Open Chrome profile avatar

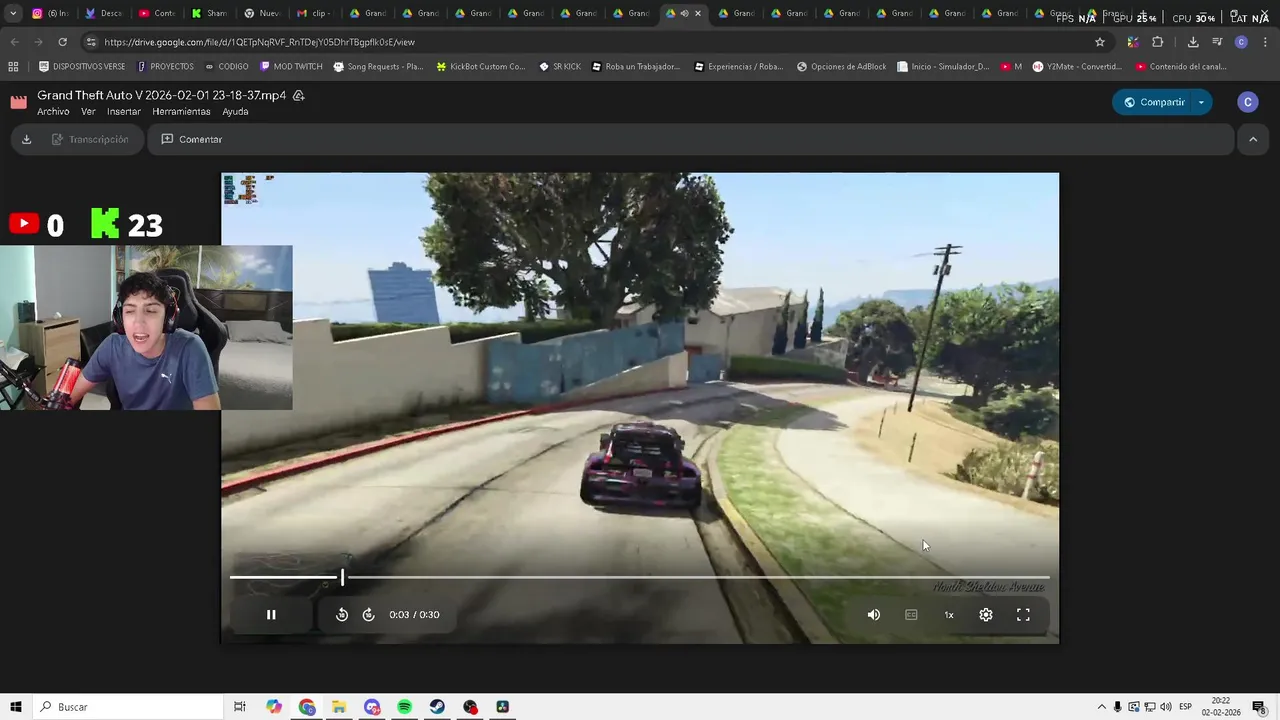coord(1241,42)
